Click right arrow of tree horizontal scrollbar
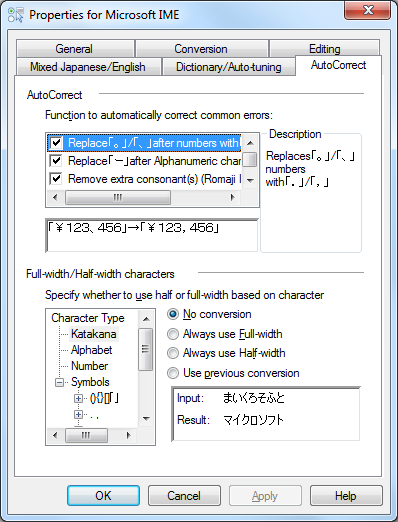The height and width of the screenshot is (522, 398). click(x=129, y=435)
